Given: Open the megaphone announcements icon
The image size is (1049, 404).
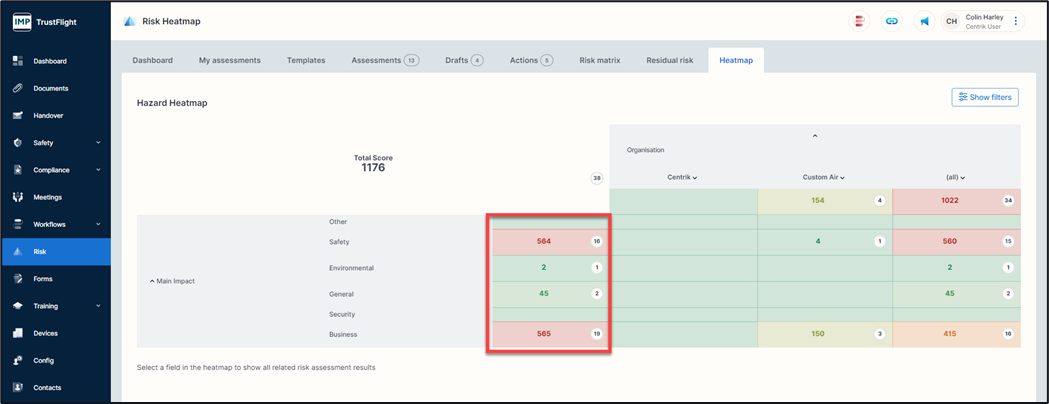Looking at the screenshot, I should pyautogui.click(x=924, y=21).
